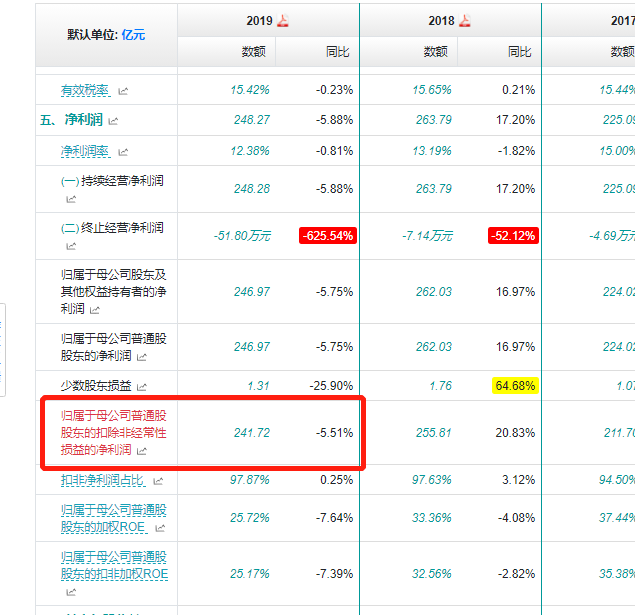Screen dimensions: 635x615
Task: Click the trend chart icon beside 五、净利润
Action: (x=113, y=121)
